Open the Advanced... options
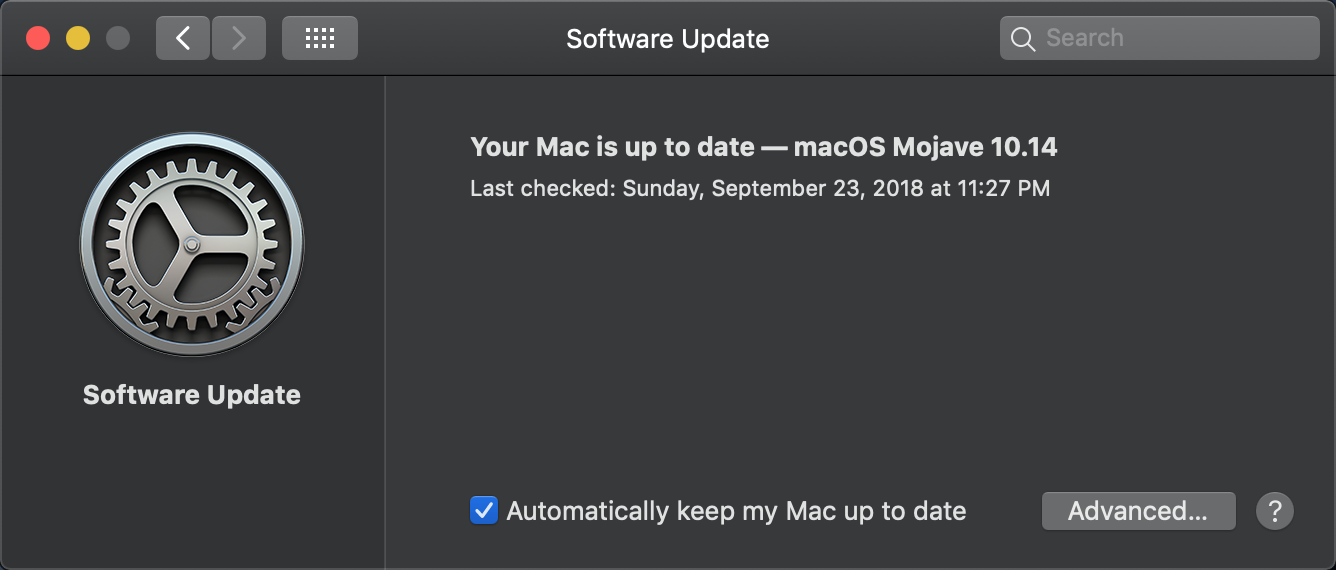Image resolution: width=1336 pixels, height=570 pixels. [1138, 511]
